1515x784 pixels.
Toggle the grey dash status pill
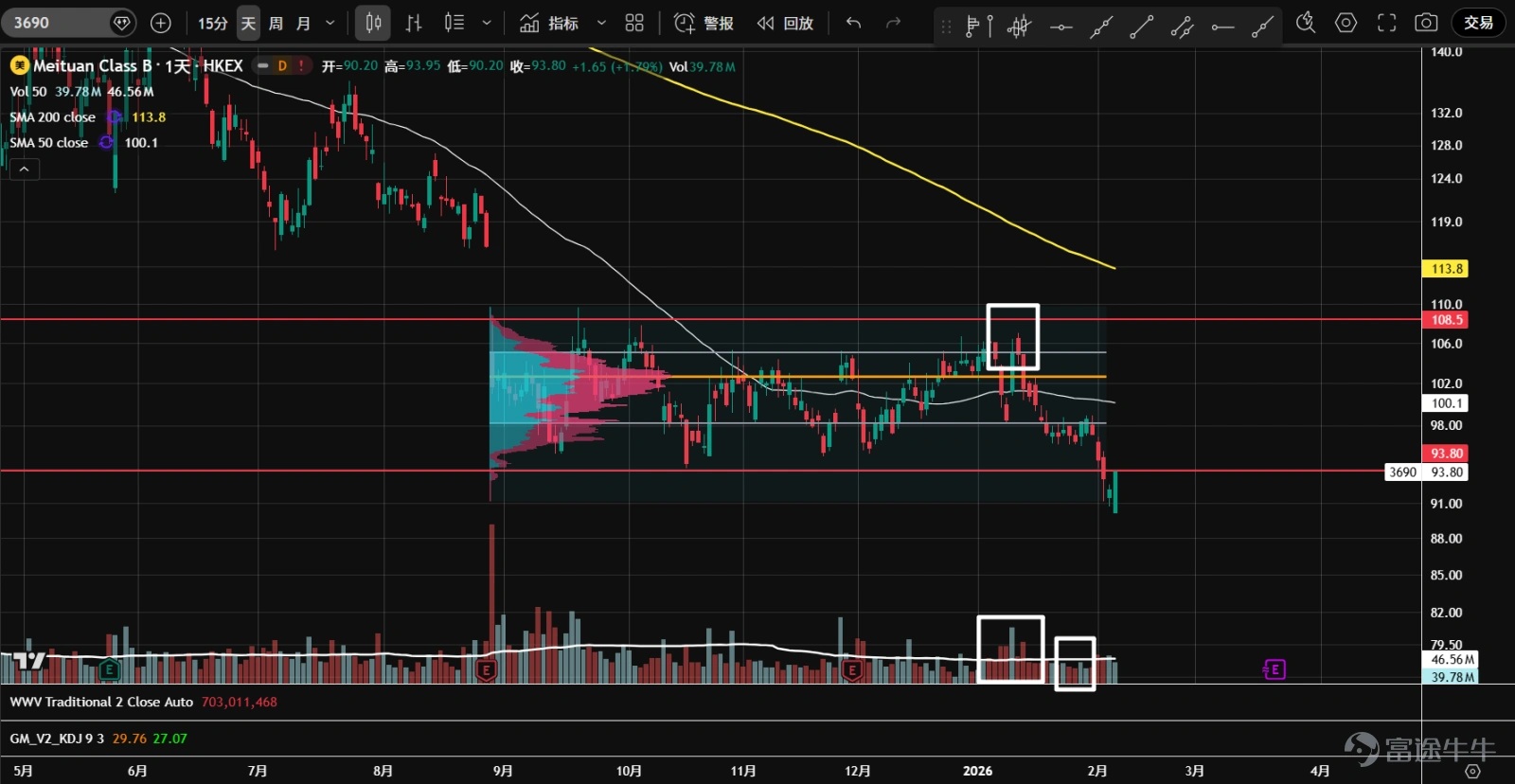tap(262, 65)
